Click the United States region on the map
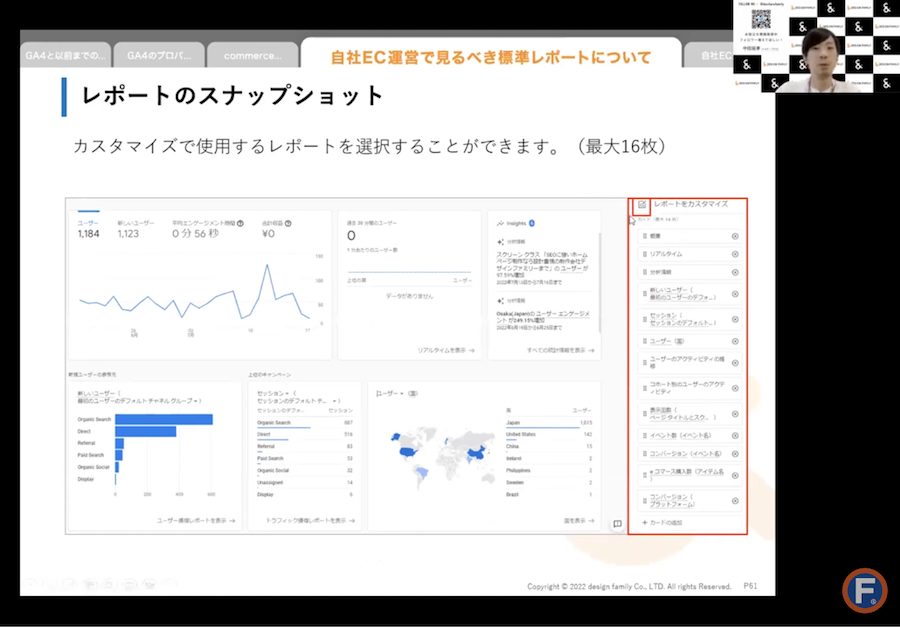The height and width of the screenshot is (628, 900). (x=408, y=452)
